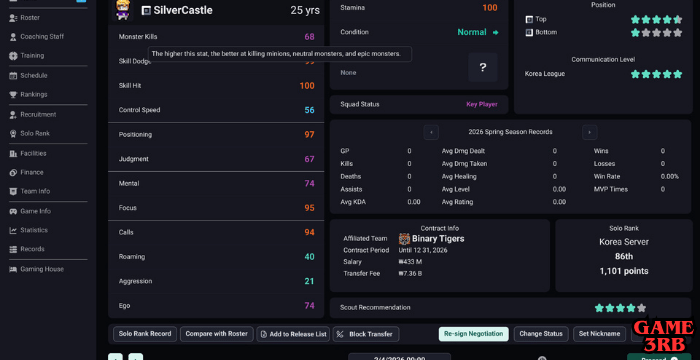Image resolution: width=700 pixels, height=360 pixels.
Task: Click the Transfer Fee value ₩7.36 B
Action: coord(410,273)
